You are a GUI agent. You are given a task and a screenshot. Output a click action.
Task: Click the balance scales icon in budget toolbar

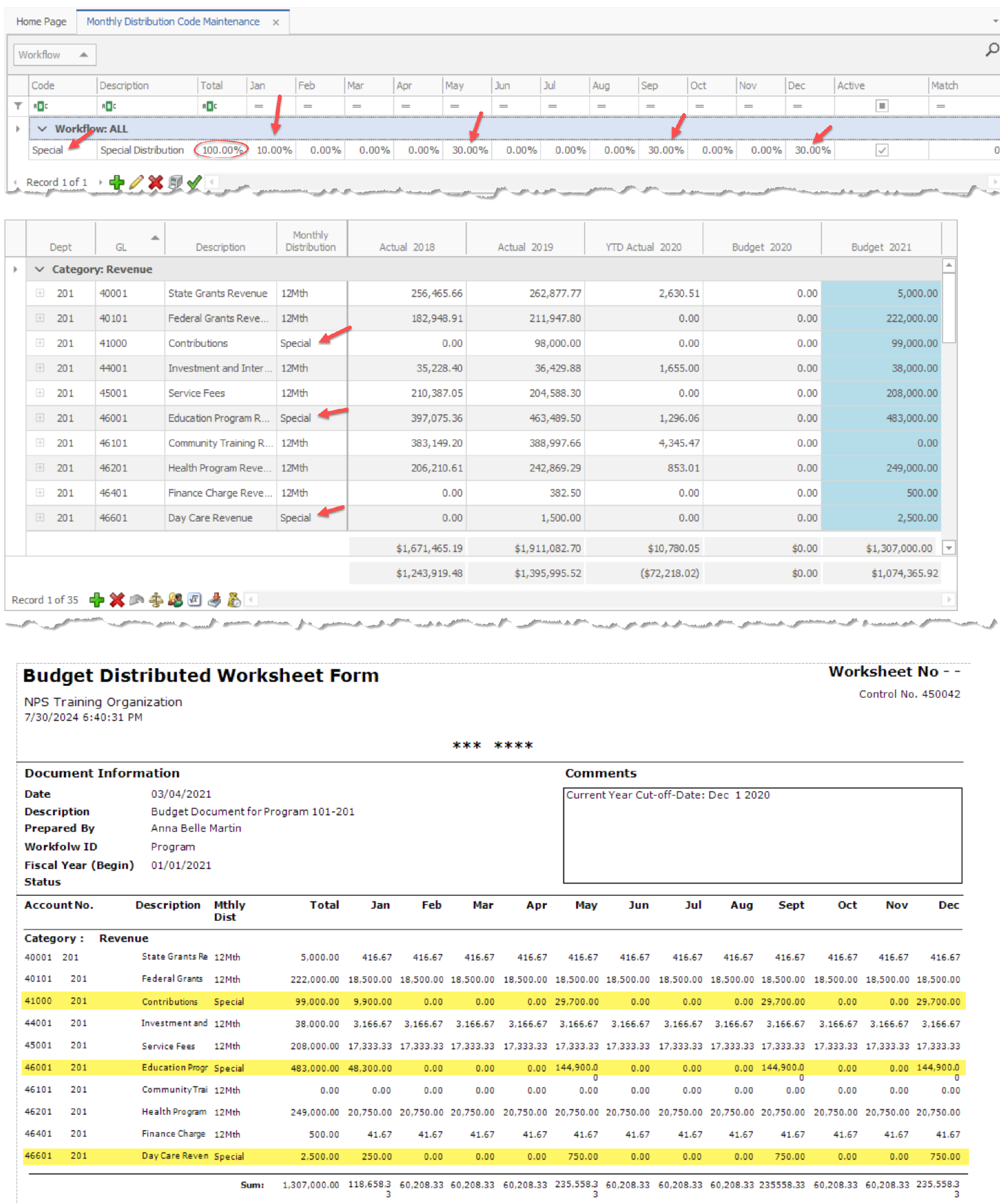(x=155, y=600)
